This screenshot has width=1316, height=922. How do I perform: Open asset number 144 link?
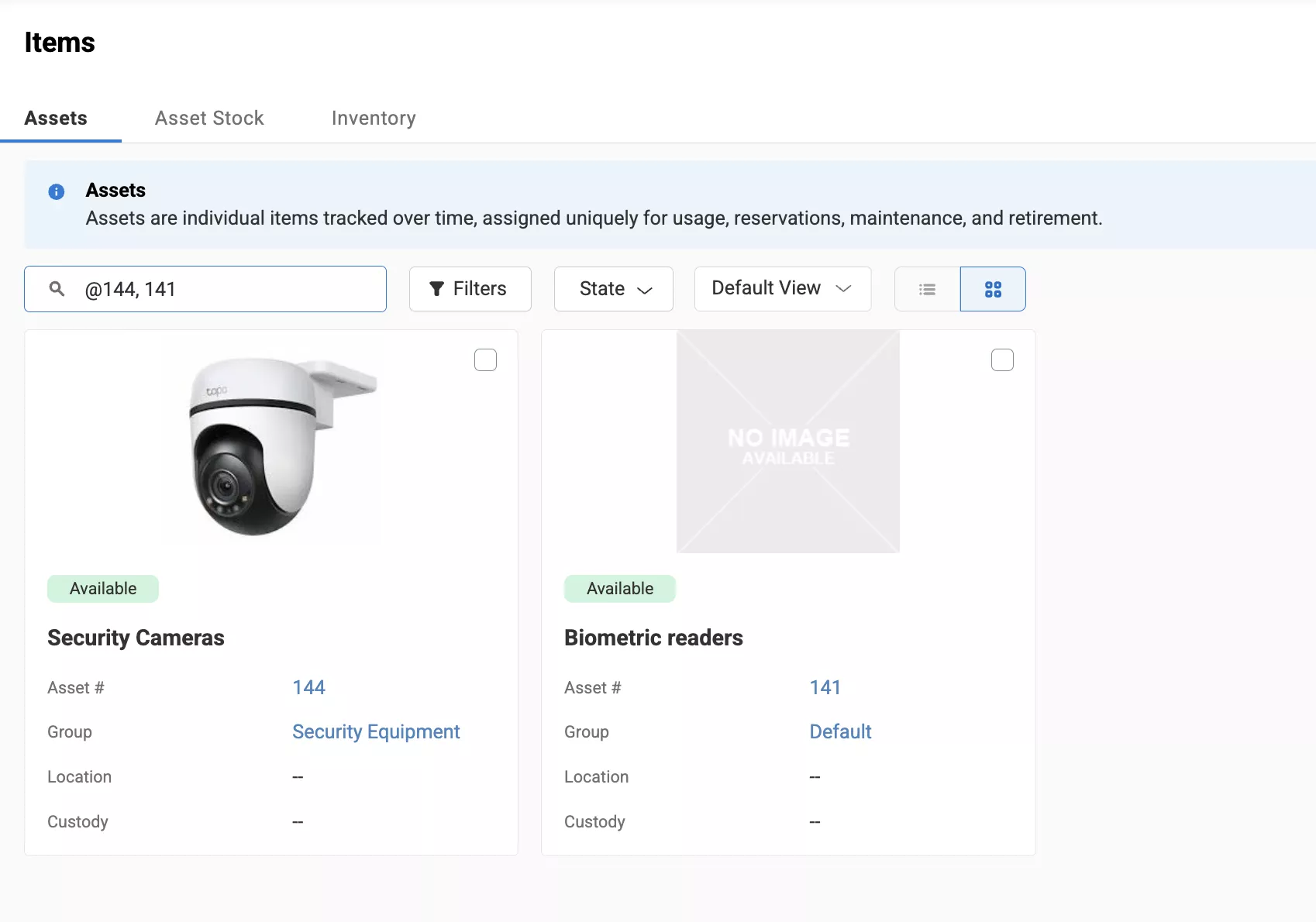pyautogui.click(x=308, y=687)
